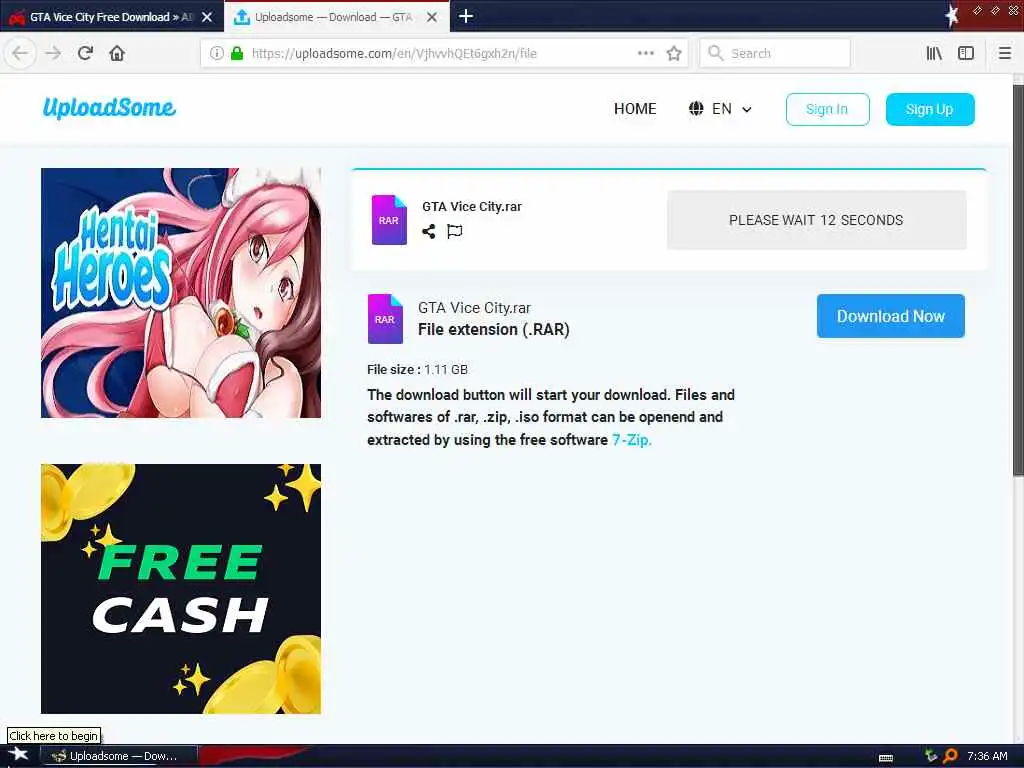This screenshot has width=1024, height=768.
Task: Open page actions three-dot menu
Action: 645,53
